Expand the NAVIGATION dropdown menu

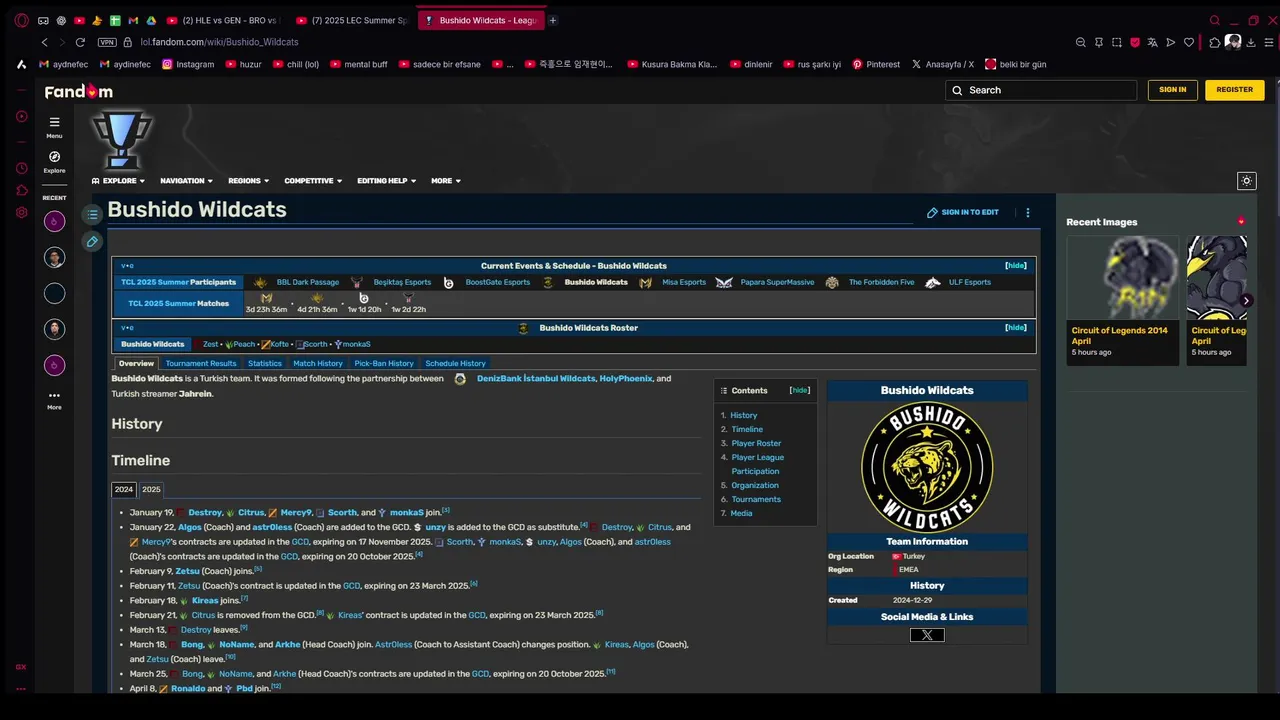pos(186,181)
